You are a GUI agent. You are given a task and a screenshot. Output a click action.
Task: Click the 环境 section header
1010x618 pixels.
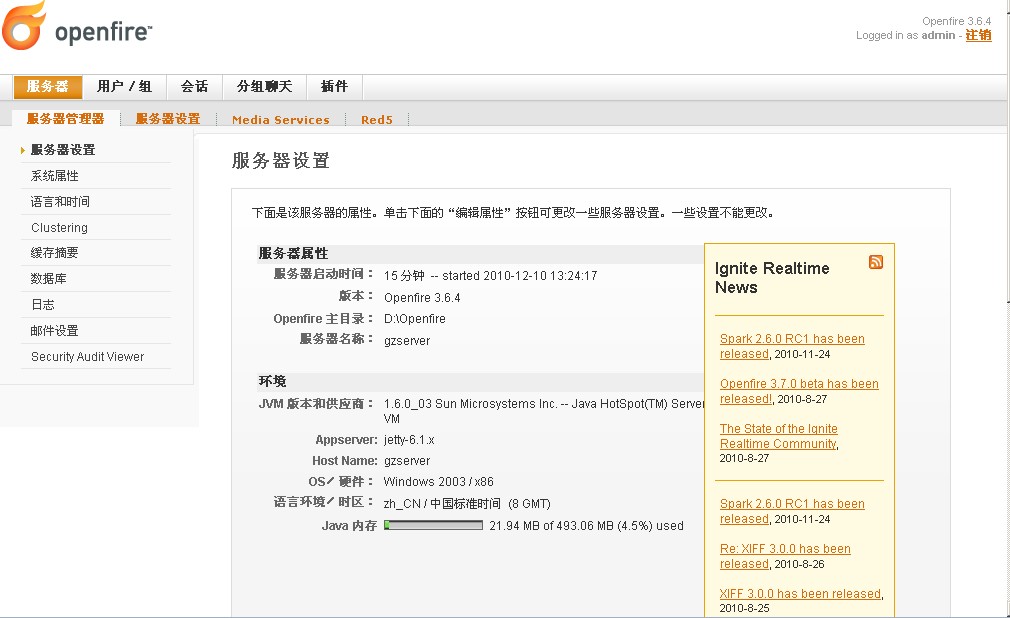point(272,381)
